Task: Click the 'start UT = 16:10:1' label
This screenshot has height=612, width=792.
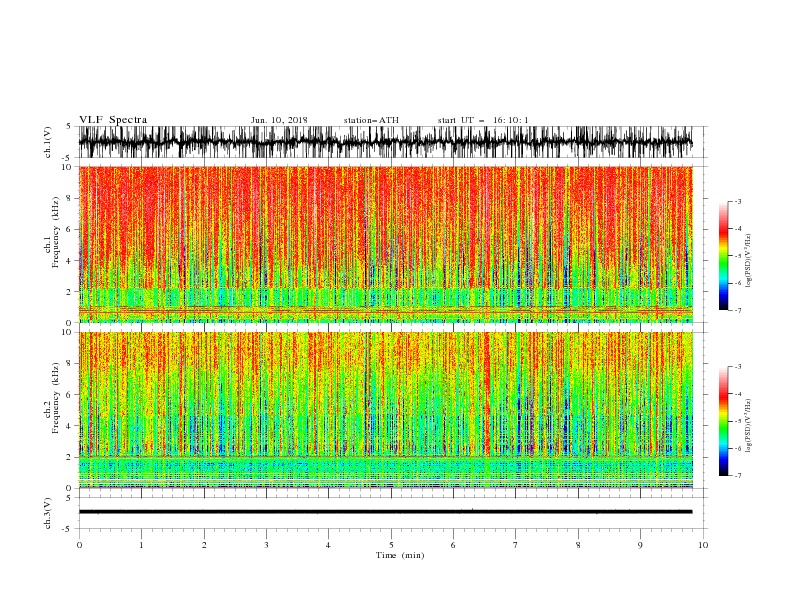Action: pos(483,120)
